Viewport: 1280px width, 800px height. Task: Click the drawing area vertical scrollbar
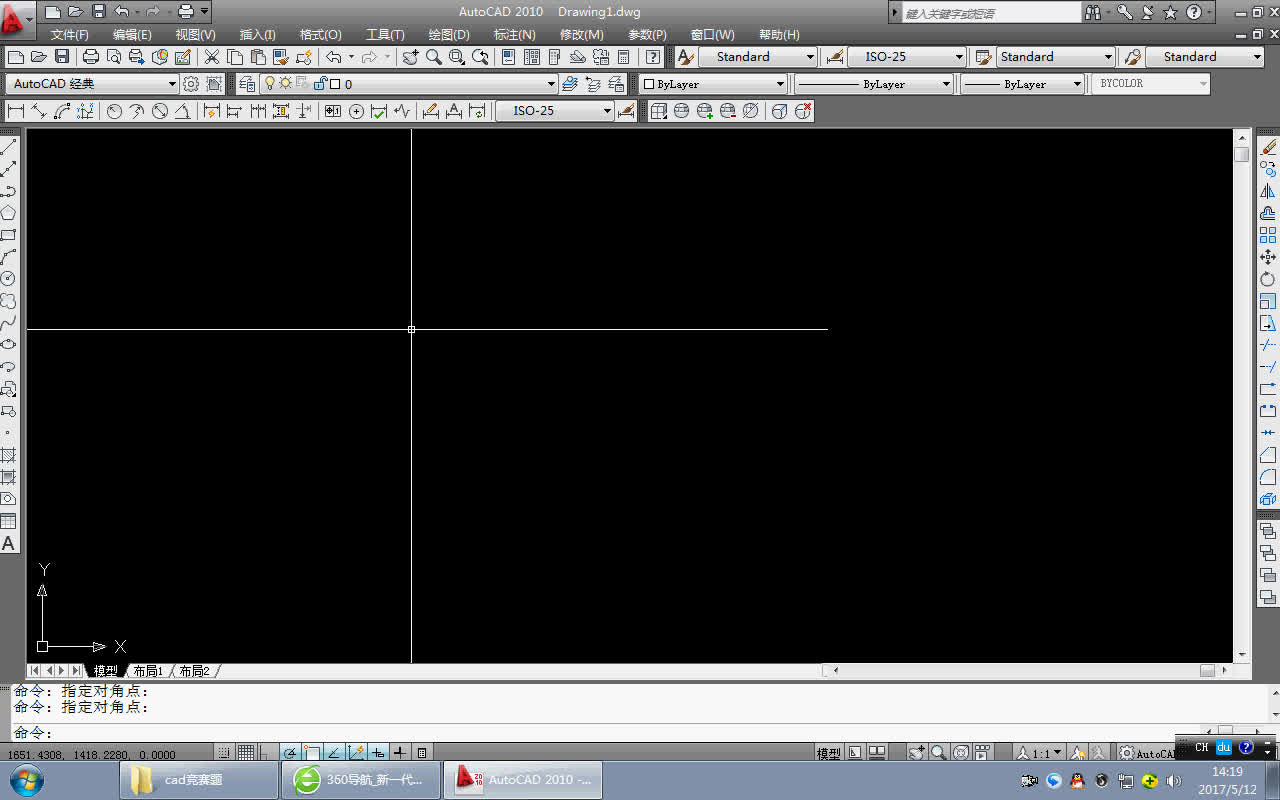(1241, 396)
